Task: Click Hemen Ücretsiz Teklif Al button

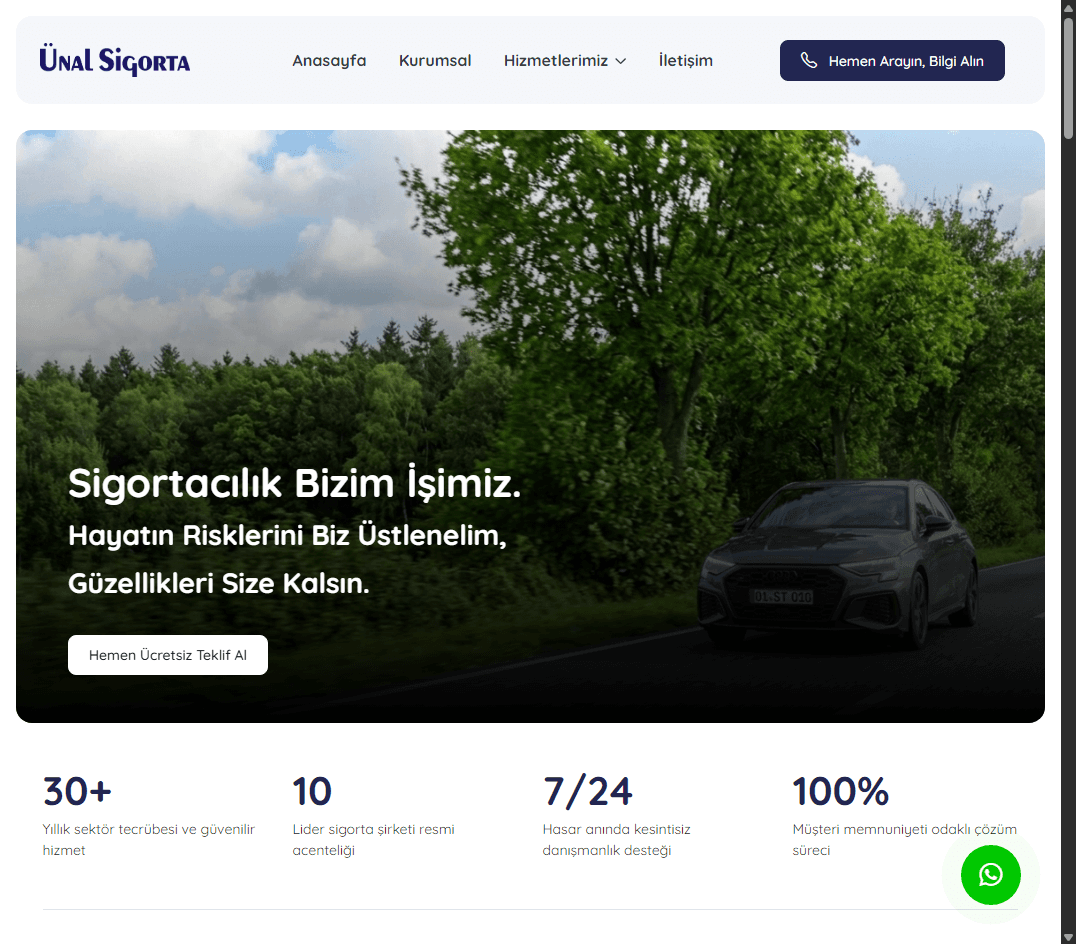Action: 168,655
